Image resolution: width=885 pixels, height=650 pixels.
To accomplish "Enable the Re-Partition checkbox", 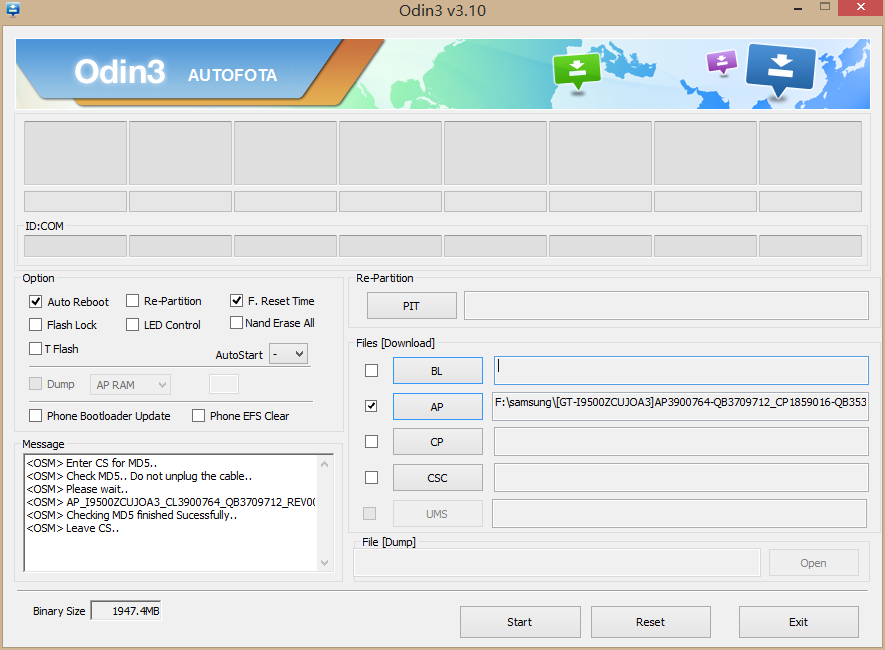I will pyautogui.click(x=133, y=301).
